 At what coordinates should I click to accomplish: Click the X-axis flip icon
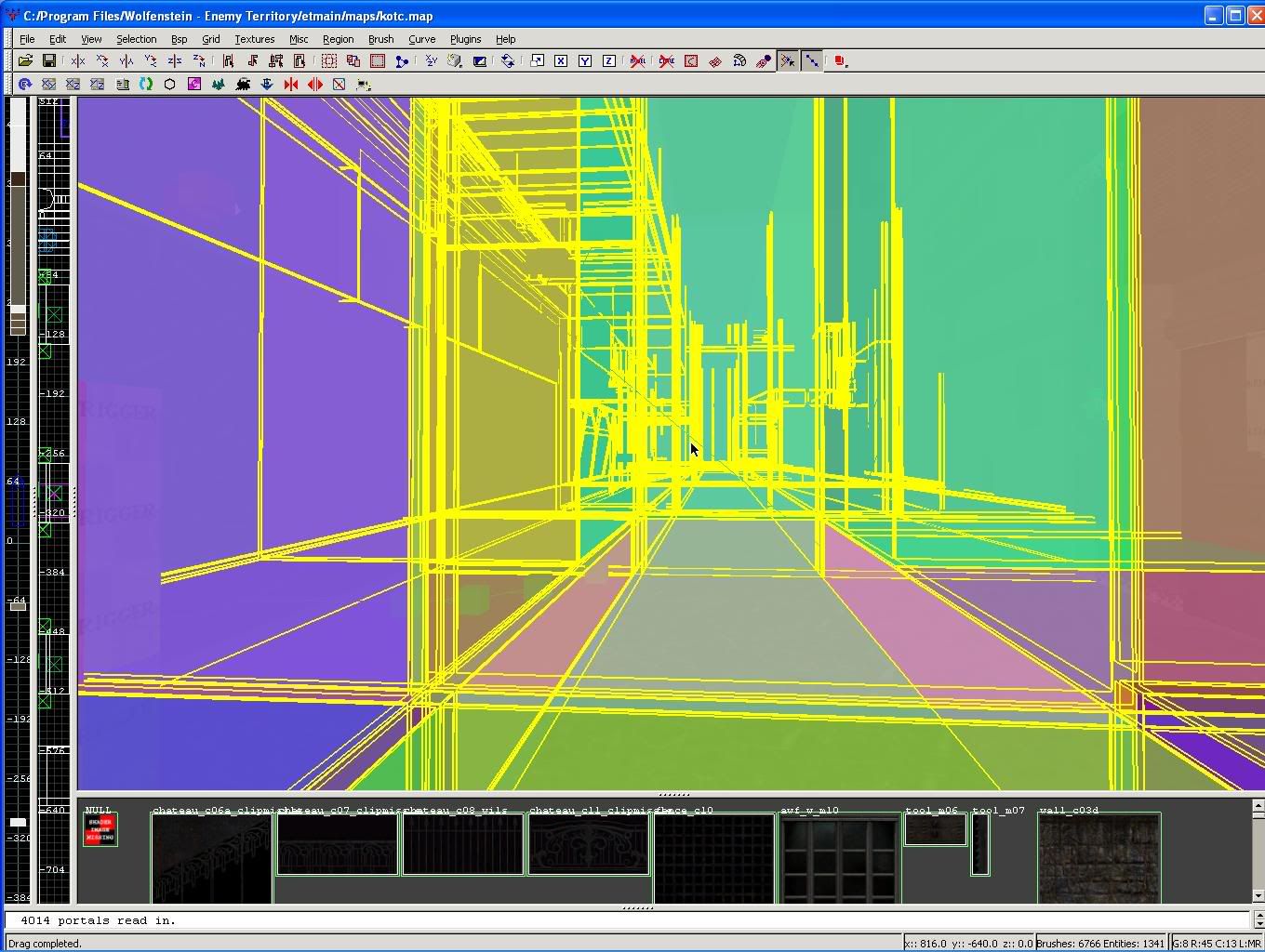pos(78,61)
